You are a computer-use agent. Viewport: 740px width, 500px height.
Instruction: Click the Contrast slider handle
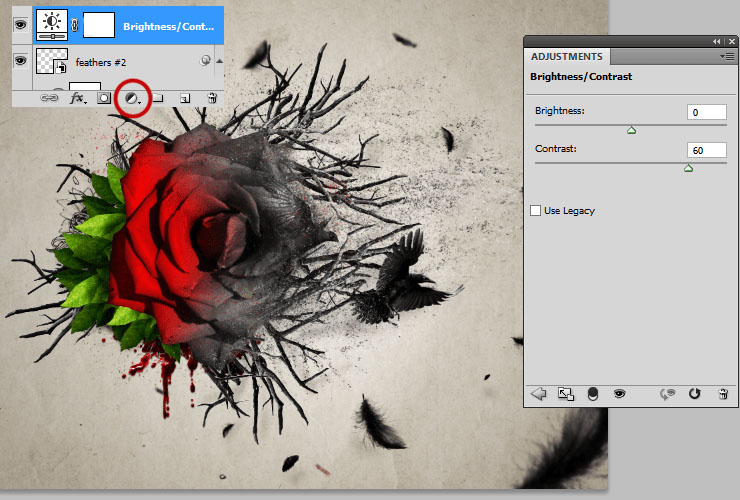point(688,168)
